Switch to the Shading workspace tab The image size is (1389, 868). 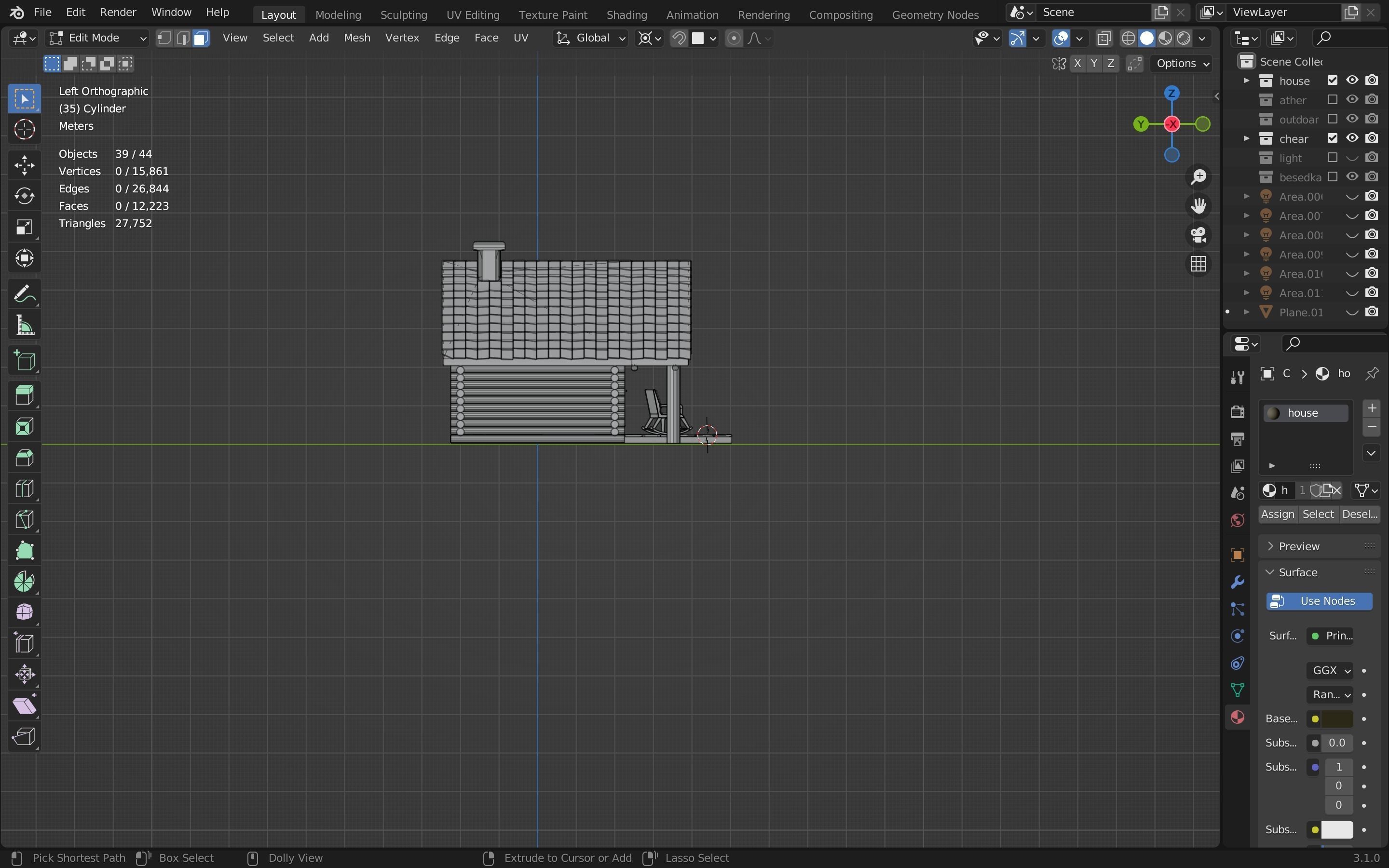coord(626,14)
